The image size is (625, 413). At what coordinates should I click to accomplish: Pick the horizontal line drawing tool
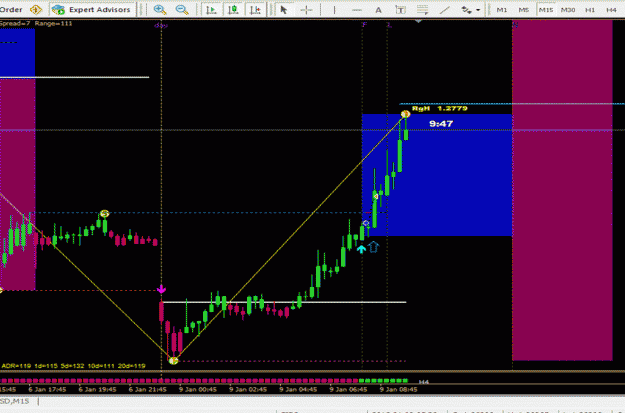pos(357,10)
